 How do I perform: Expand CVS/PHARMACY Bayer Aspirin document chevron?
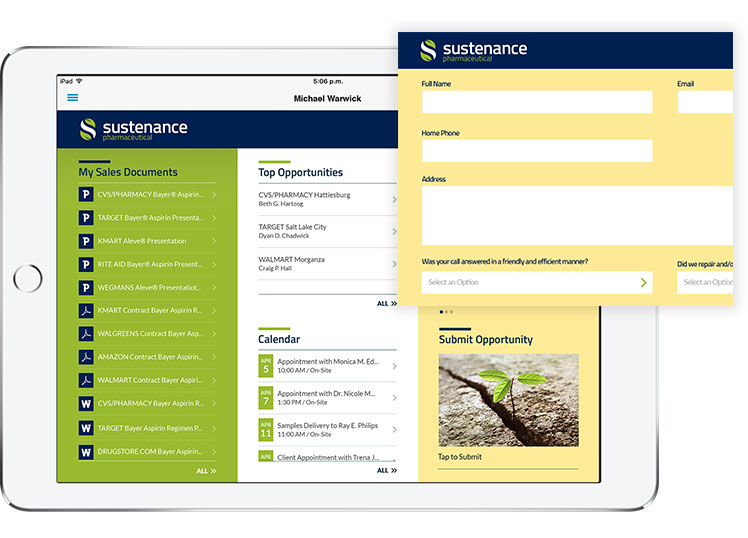(214, 195)
